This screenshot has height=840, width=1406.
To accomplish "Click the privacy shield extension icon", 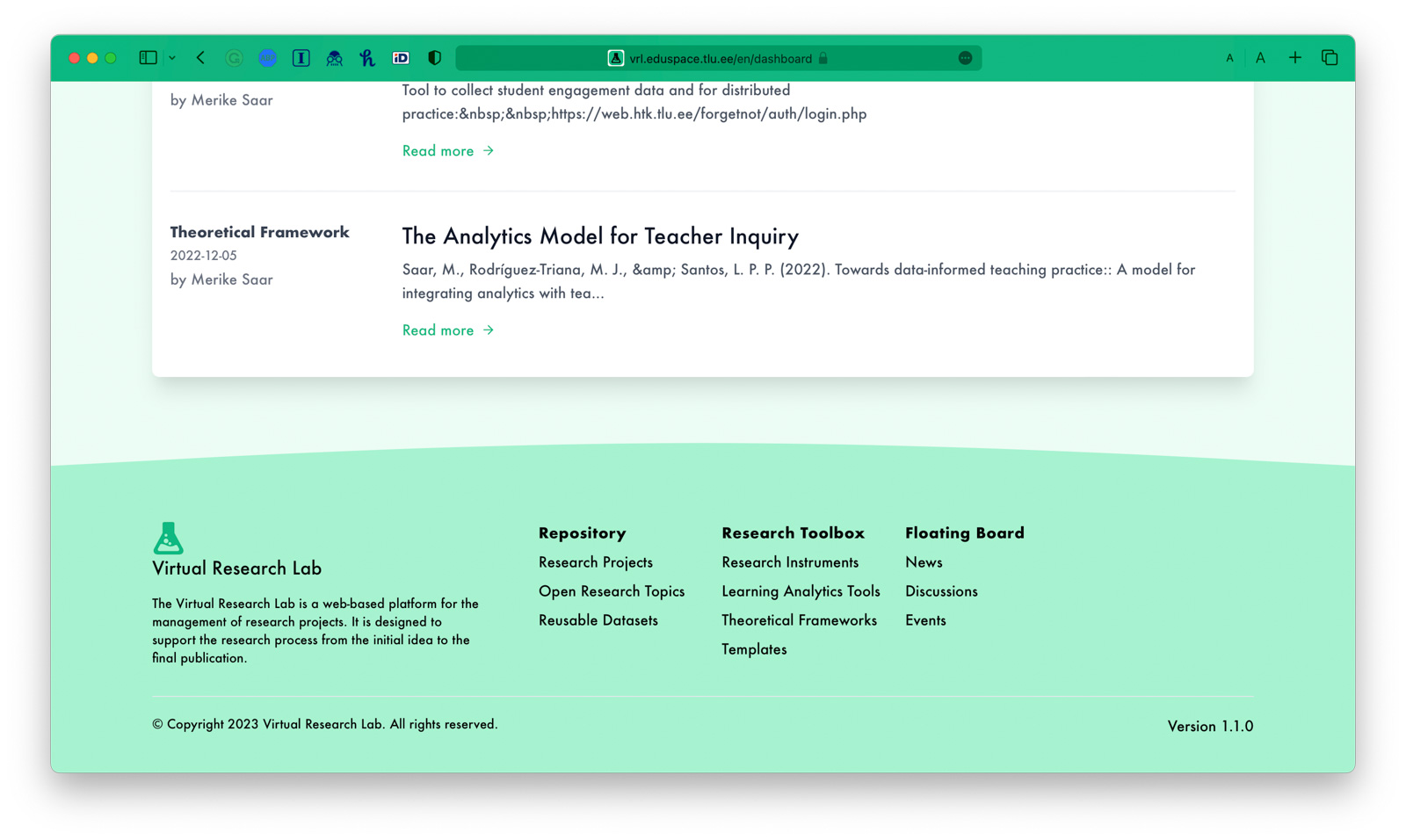I will tap(433, 58).
